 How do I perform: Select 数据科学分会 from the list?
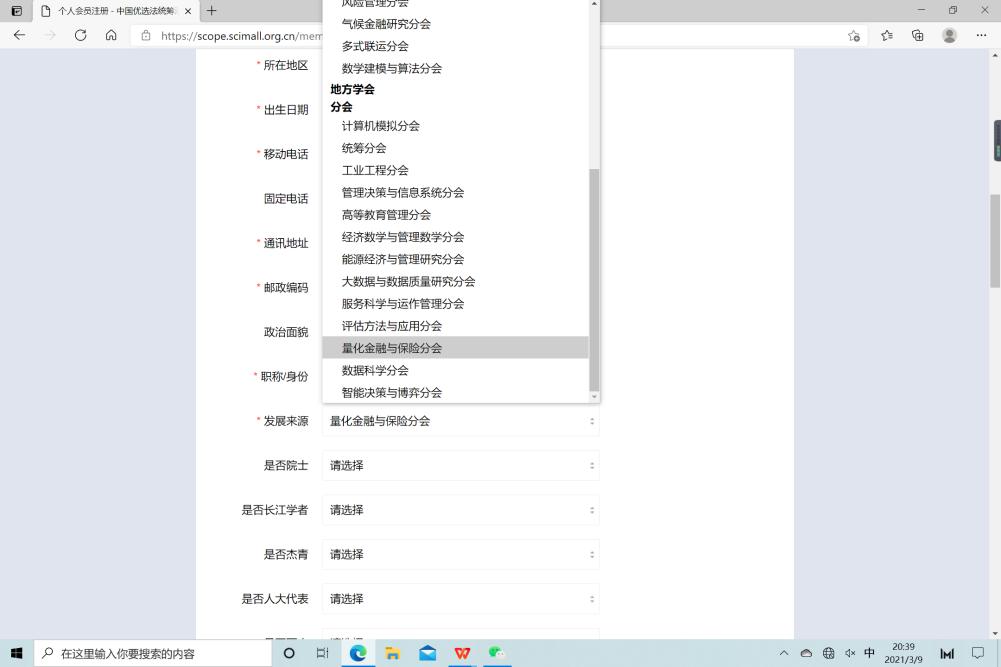pos(375,370)
